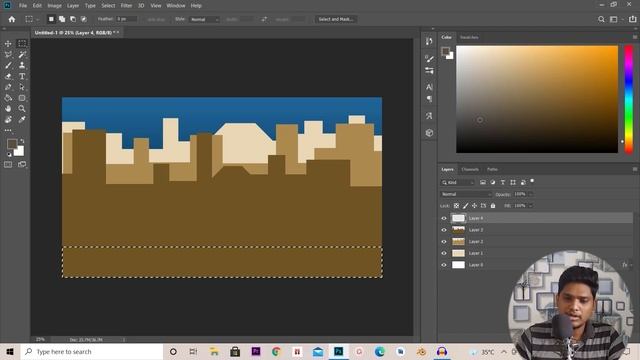The width and height of the screenshot is (640, 360).
Task: Select the Eyedropper tool
Action: click(x=22, y=120)
